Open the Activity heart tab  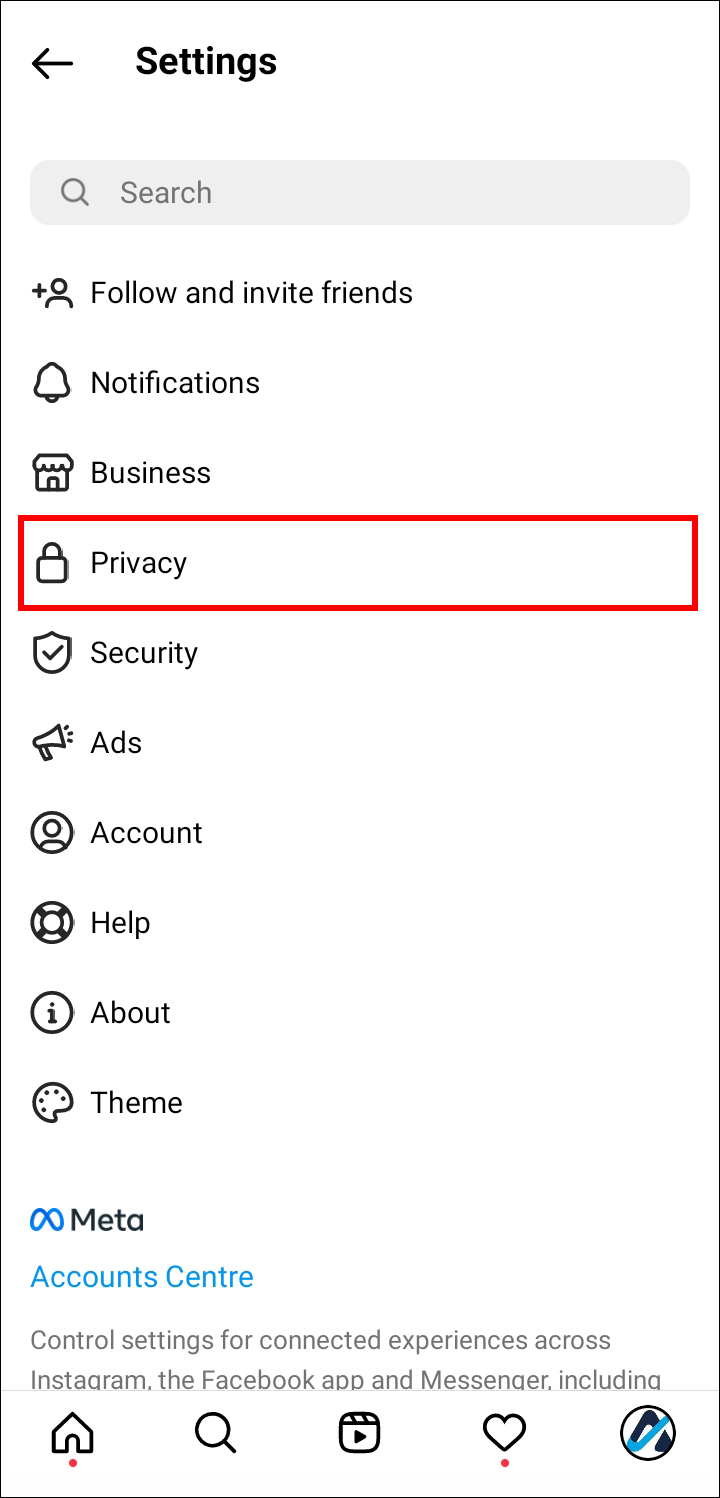pos(504,1435)
